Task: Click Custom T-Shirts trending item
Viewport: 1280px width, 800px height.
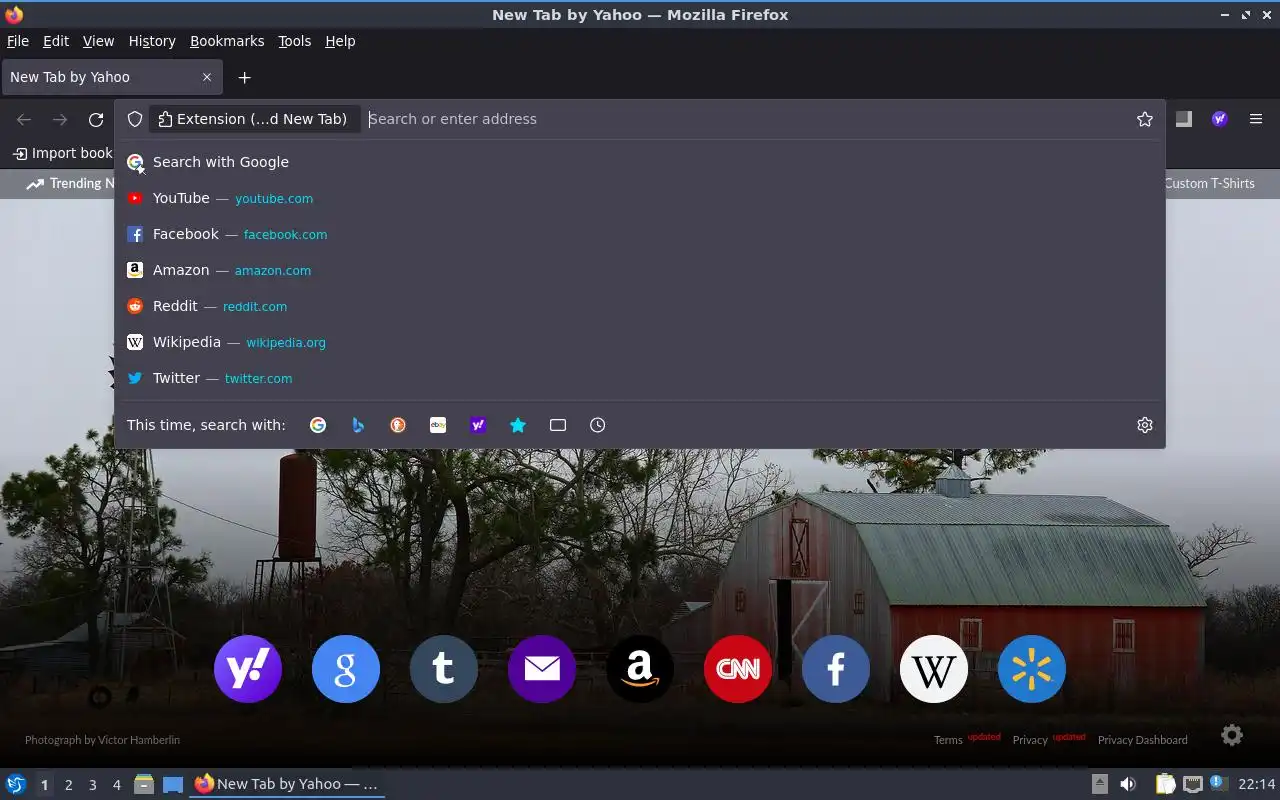Action: pyautogui.click(x=1210, y=183)
